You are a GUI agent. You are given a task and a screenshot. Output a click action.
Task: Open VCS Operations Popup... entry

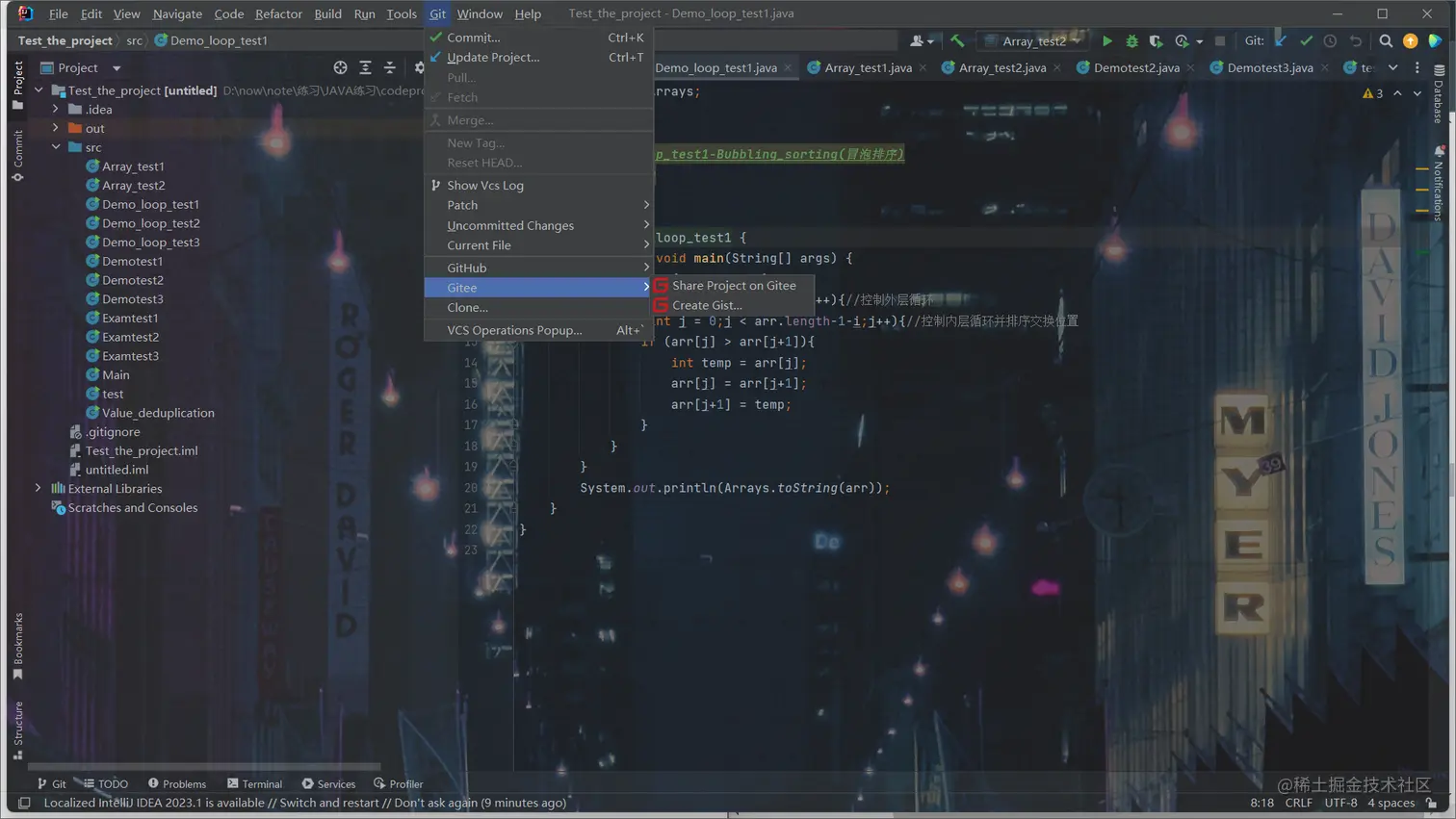(538, 330)
